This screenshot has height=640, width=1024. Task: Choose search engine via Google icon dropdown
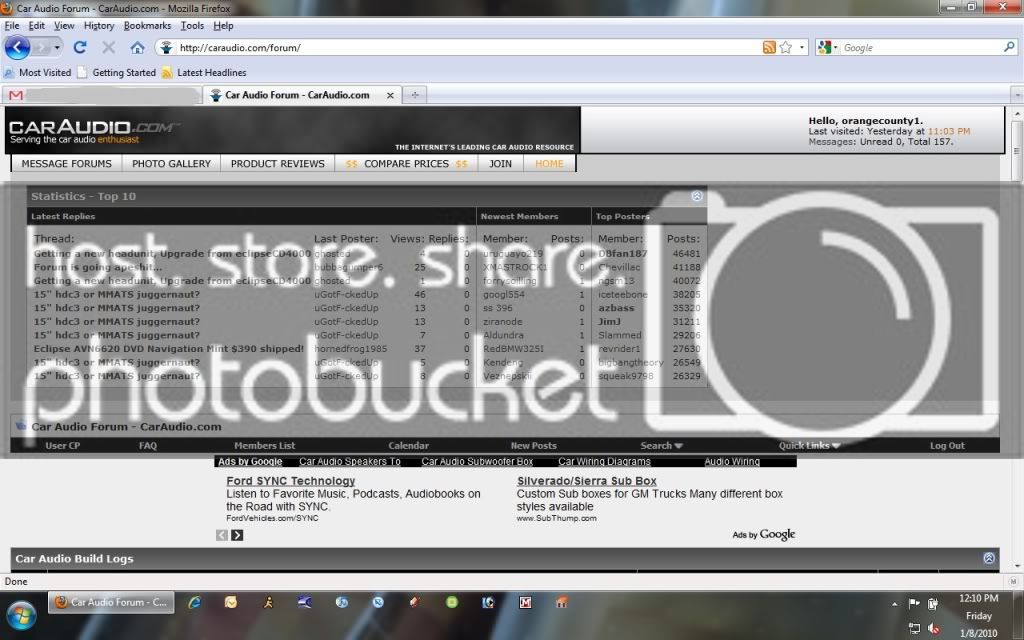[827, 48]
